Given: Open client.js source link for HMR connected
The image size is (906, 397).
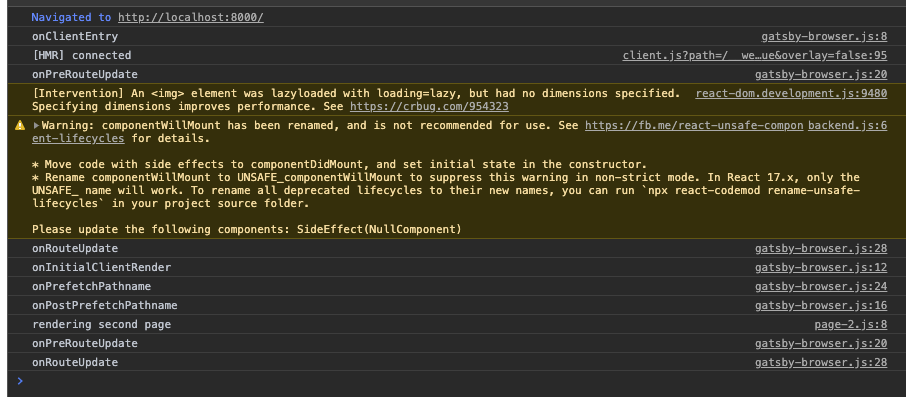Looking at the screenshot, I should [755, 55].
